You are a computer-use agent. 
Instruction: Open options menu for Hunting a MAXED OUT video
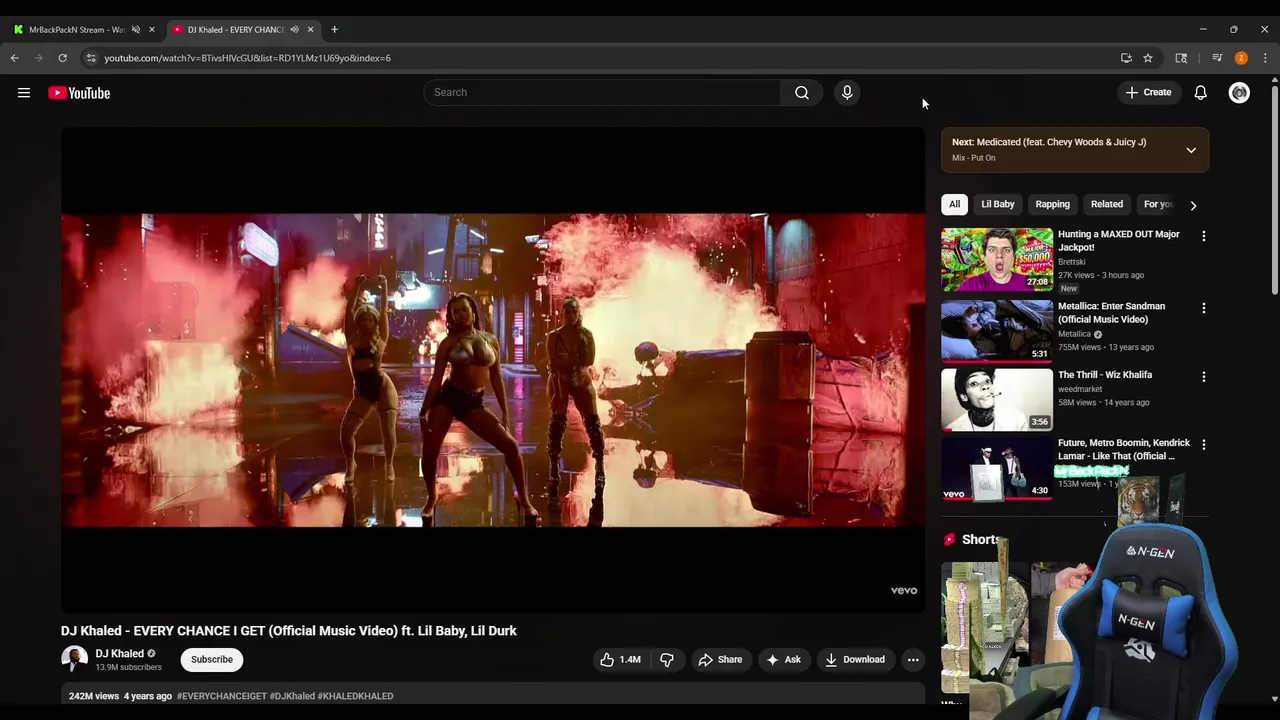click(x=1203, y=236)
